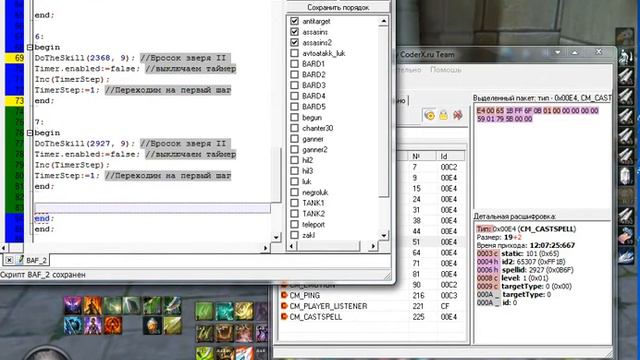The height and width of the screenshot is (360, 640).
Task: Click the line 69 gutter marker
Action: point(14,58)
